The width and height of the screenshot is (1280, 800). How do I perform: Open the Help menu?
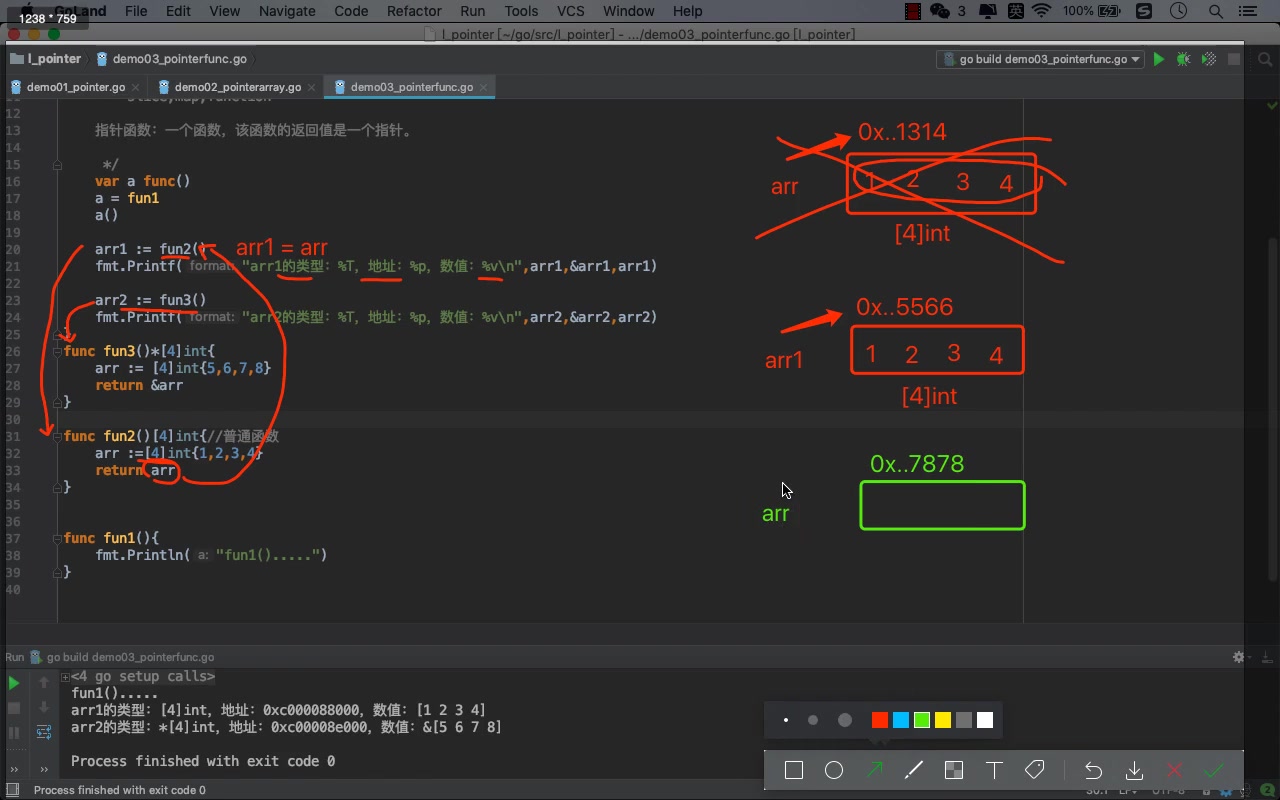point(688,11)
